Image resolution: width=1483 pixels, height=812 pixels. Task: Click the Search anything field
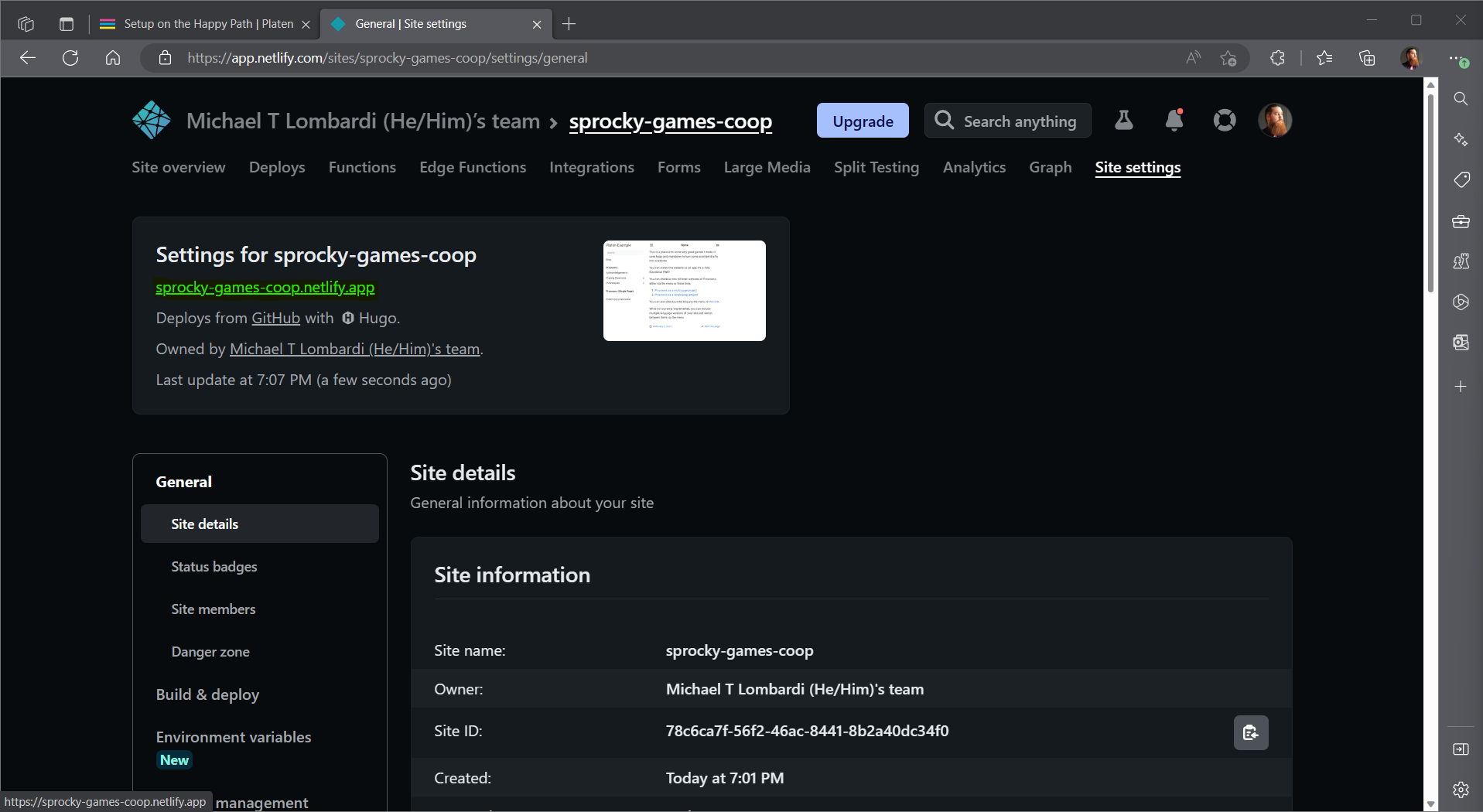(x=1007, y=121)
